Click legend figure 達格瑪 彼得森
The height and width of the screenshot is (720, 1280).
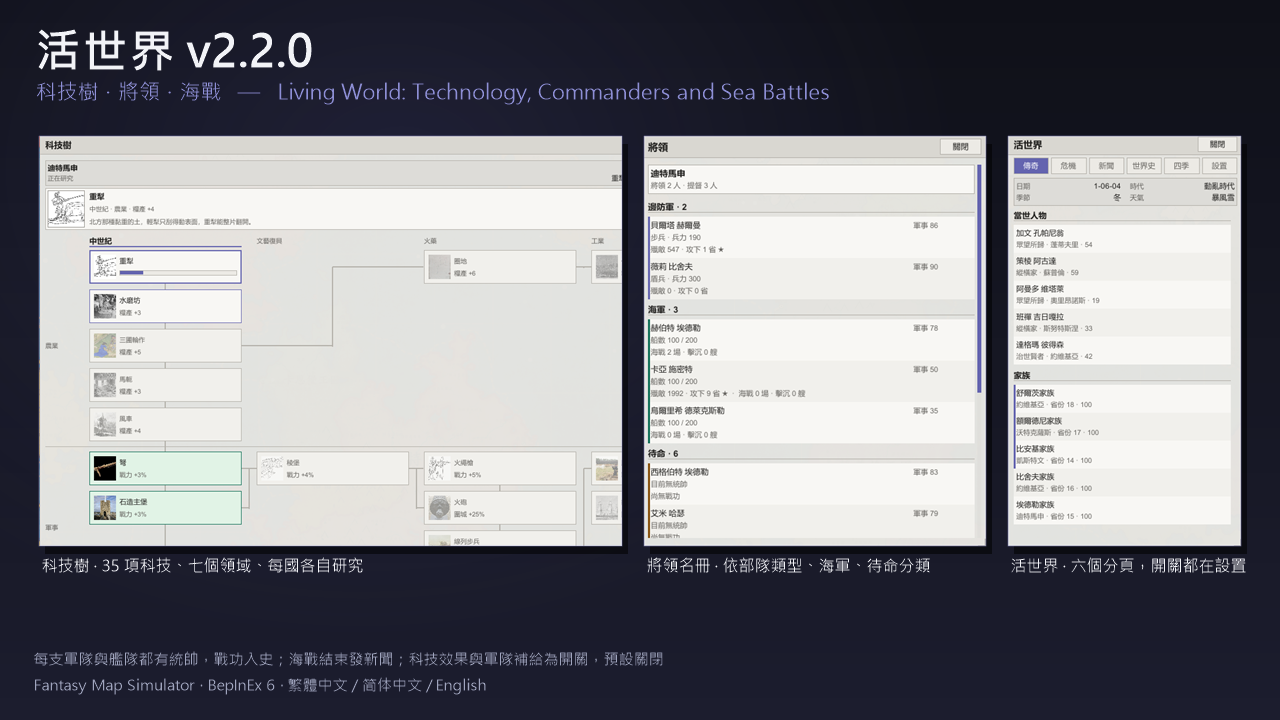pos(1122,350)
